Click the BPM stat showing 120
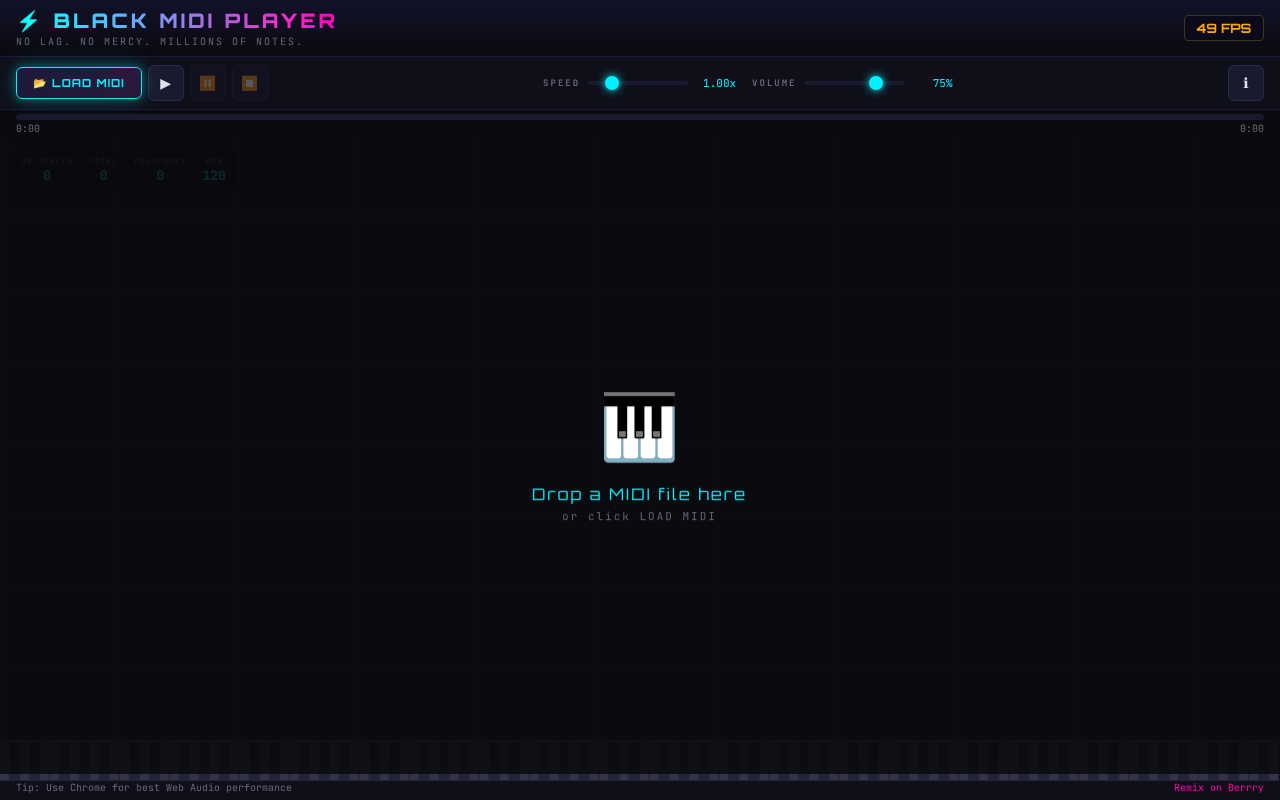The image size is (1280, 800). [214, 170]
